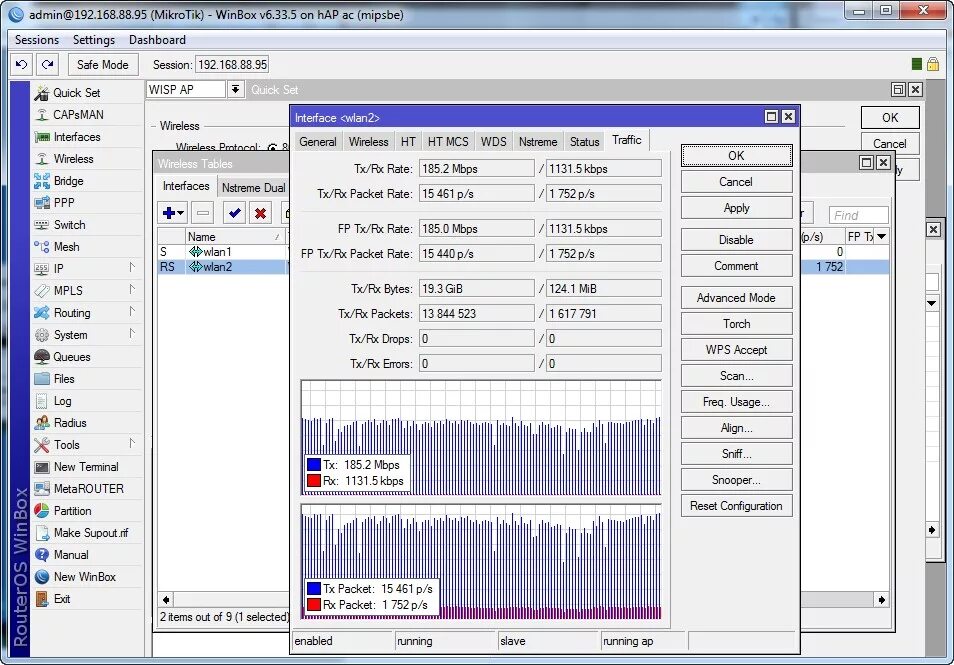
Task: Open the column selector dropdown near FP Tx
Action: pyautogui.click(x=882, y=237)
